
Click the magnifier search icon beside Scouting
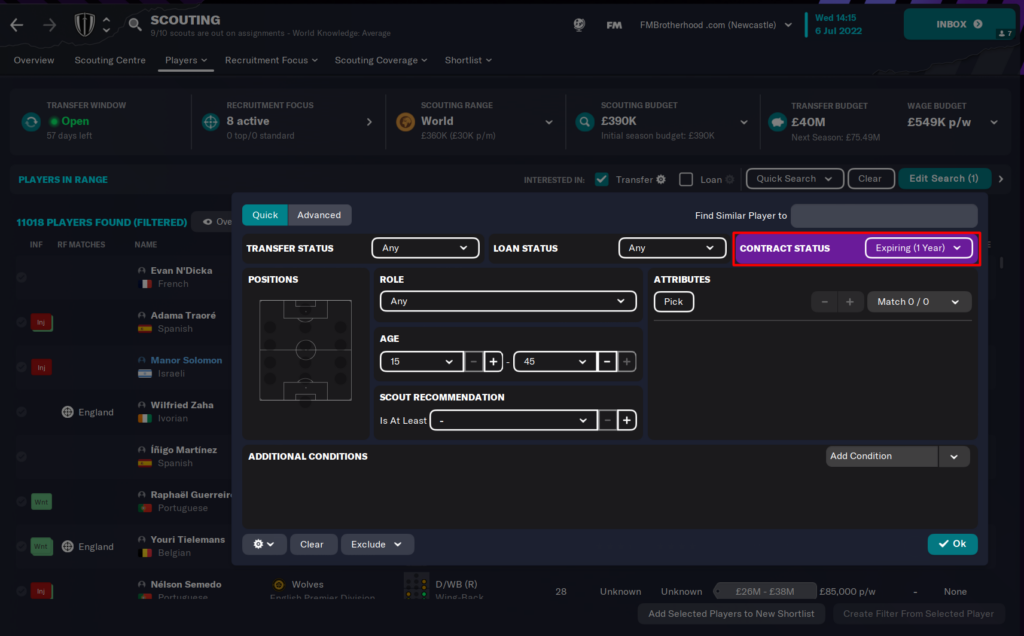135,24
